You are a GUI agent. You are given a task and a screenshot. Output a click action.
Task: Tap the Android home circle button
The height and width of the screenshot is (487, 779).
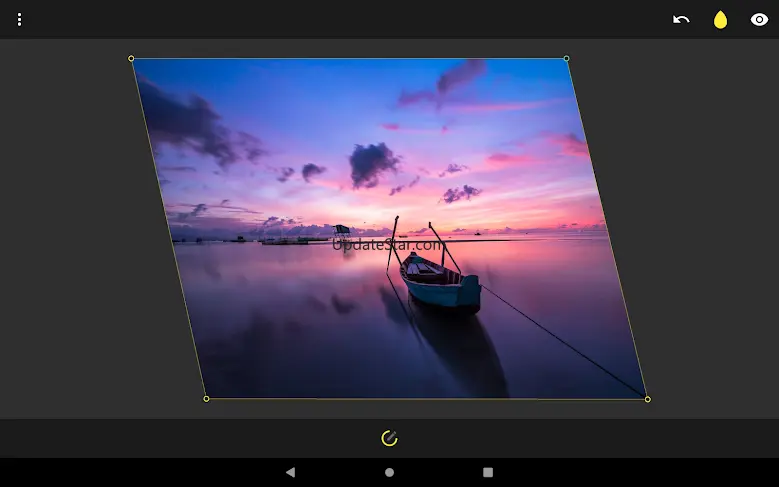pos(390,472)
